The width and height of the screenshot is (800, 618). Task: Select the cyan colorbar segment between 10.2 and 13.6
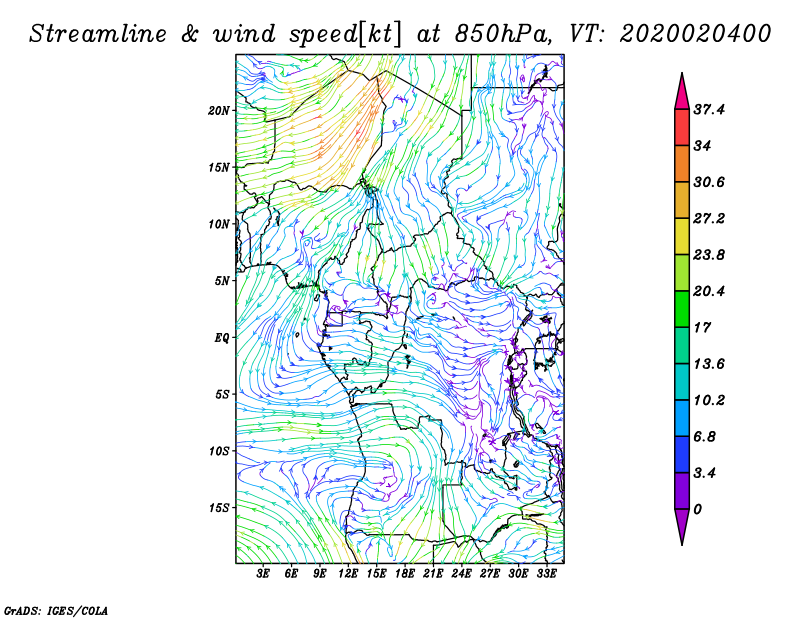point(682,382)
